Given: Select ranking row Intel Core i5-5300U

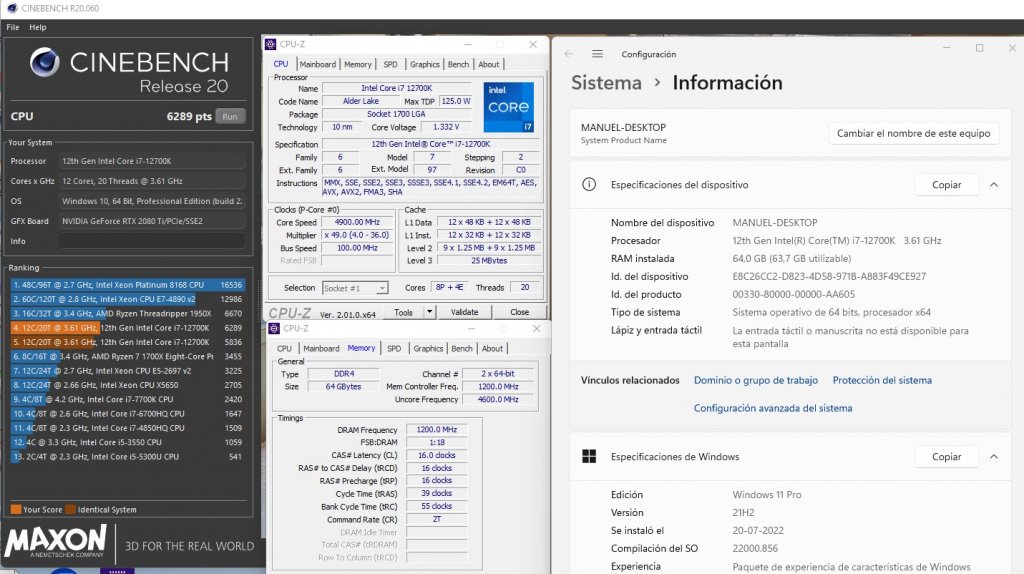Looking at the screenshot, I should [127, 456].
